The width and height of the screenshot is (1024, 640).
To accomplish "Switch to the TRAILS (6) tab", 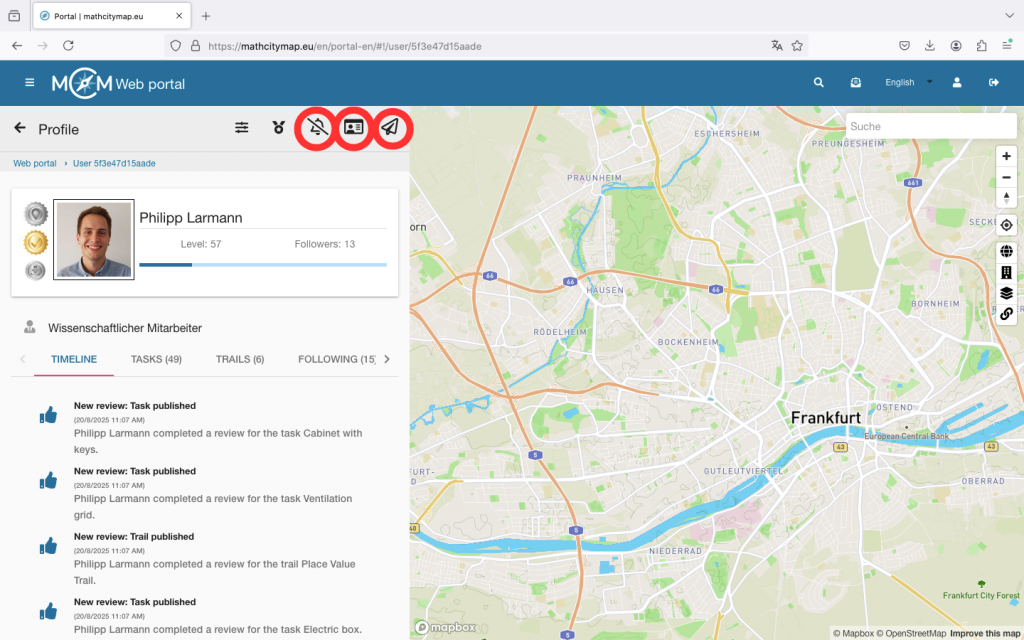I will pos(240,359).
